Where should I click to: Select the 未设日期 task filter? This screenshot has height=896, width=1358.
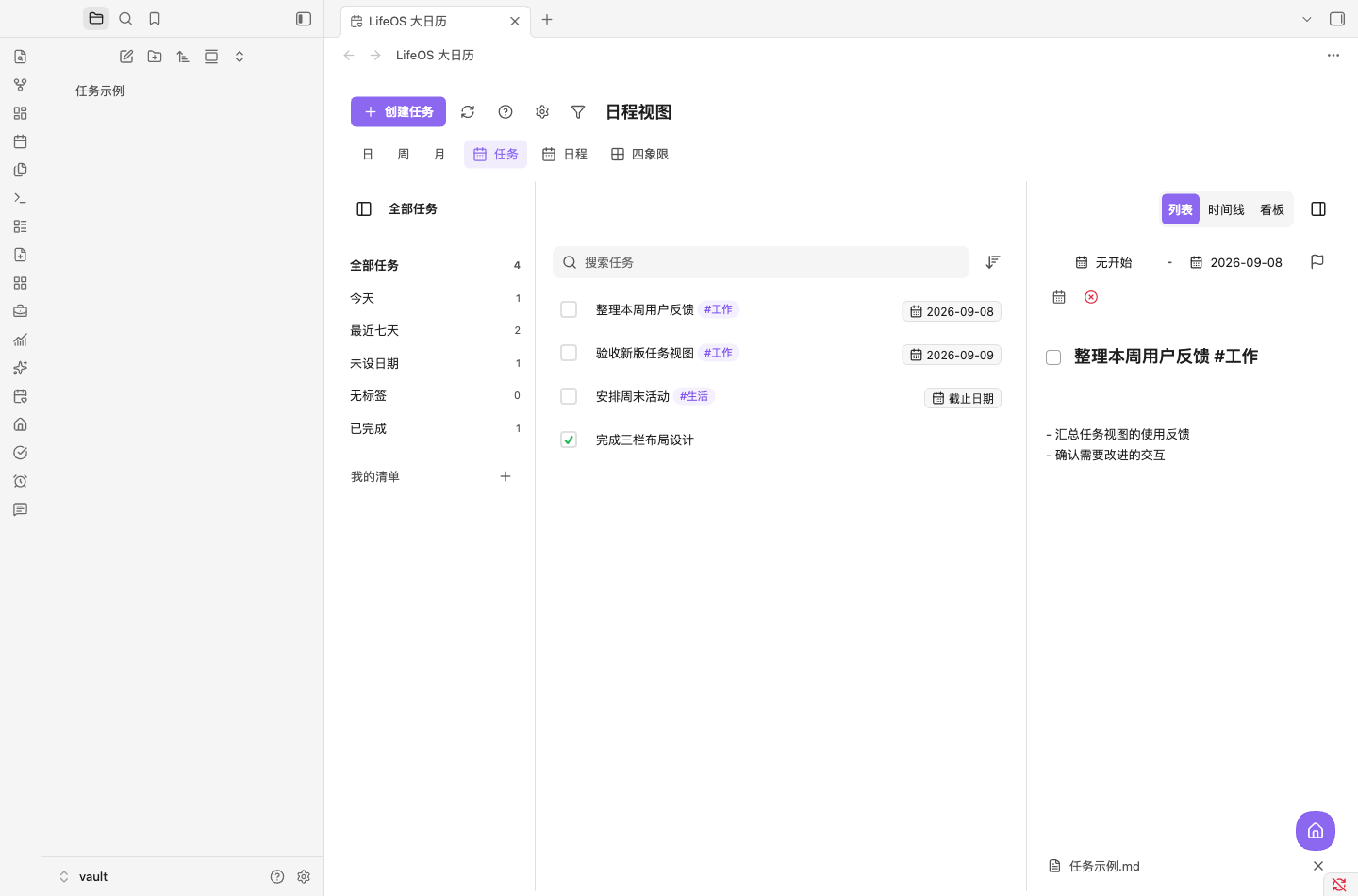[435, 363]
